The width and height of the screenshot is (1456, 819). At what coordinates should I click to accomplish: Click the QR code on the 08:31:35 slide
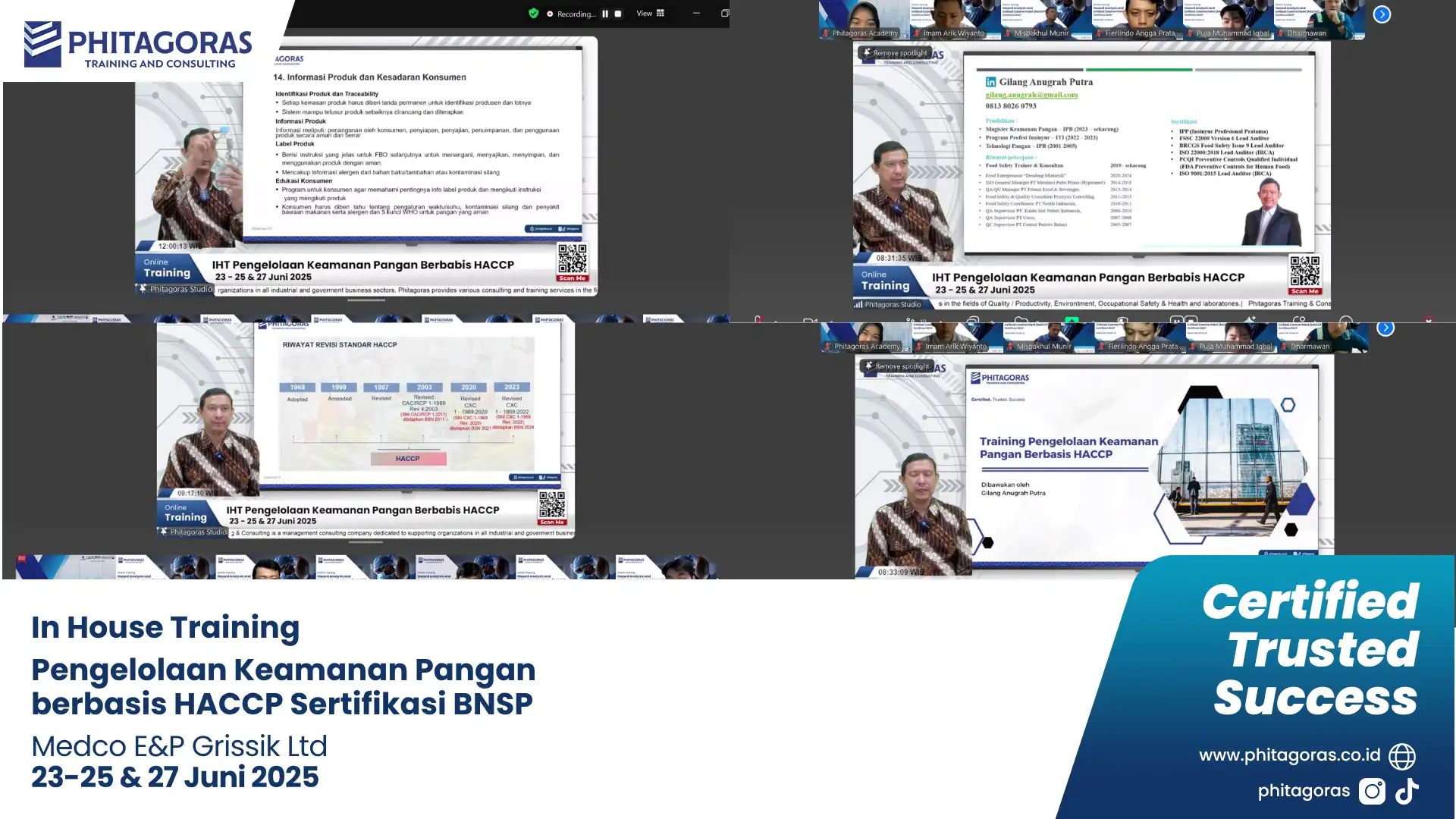[x=1304, y=271]
